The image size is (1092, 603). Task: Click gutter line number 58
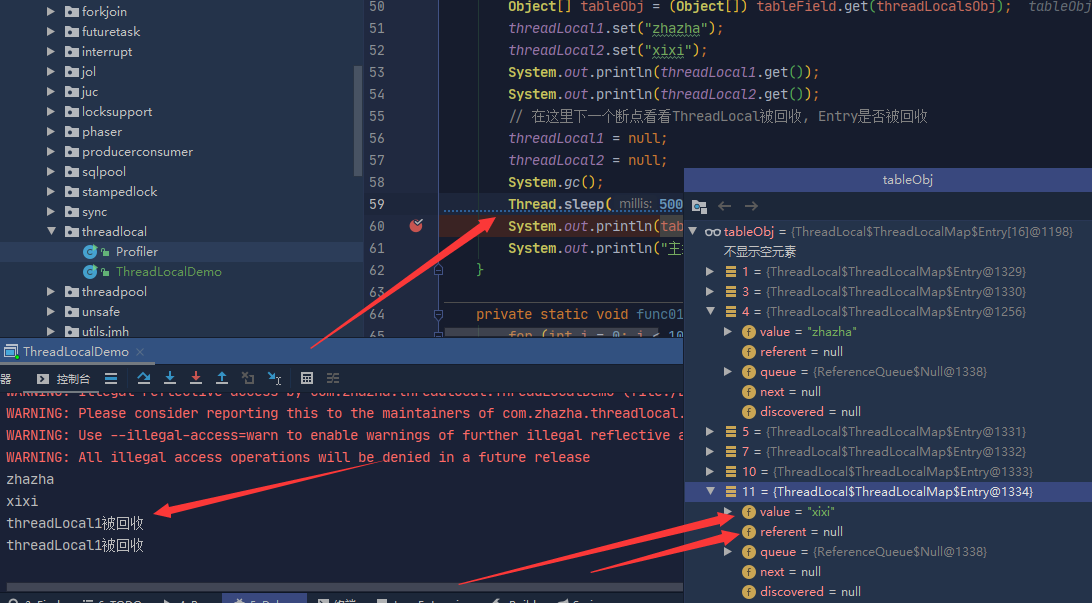[x=377, y=182]
